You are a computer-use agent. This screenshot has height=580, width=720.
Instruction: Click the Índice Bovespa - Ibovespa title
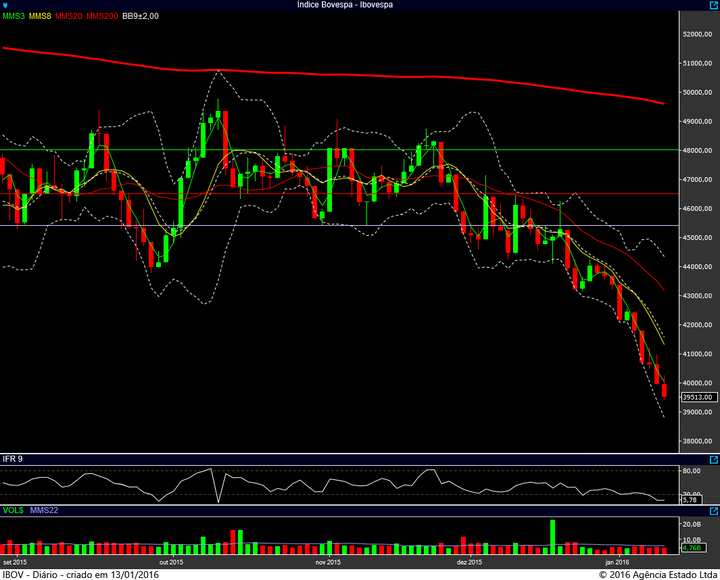(345, 5)
